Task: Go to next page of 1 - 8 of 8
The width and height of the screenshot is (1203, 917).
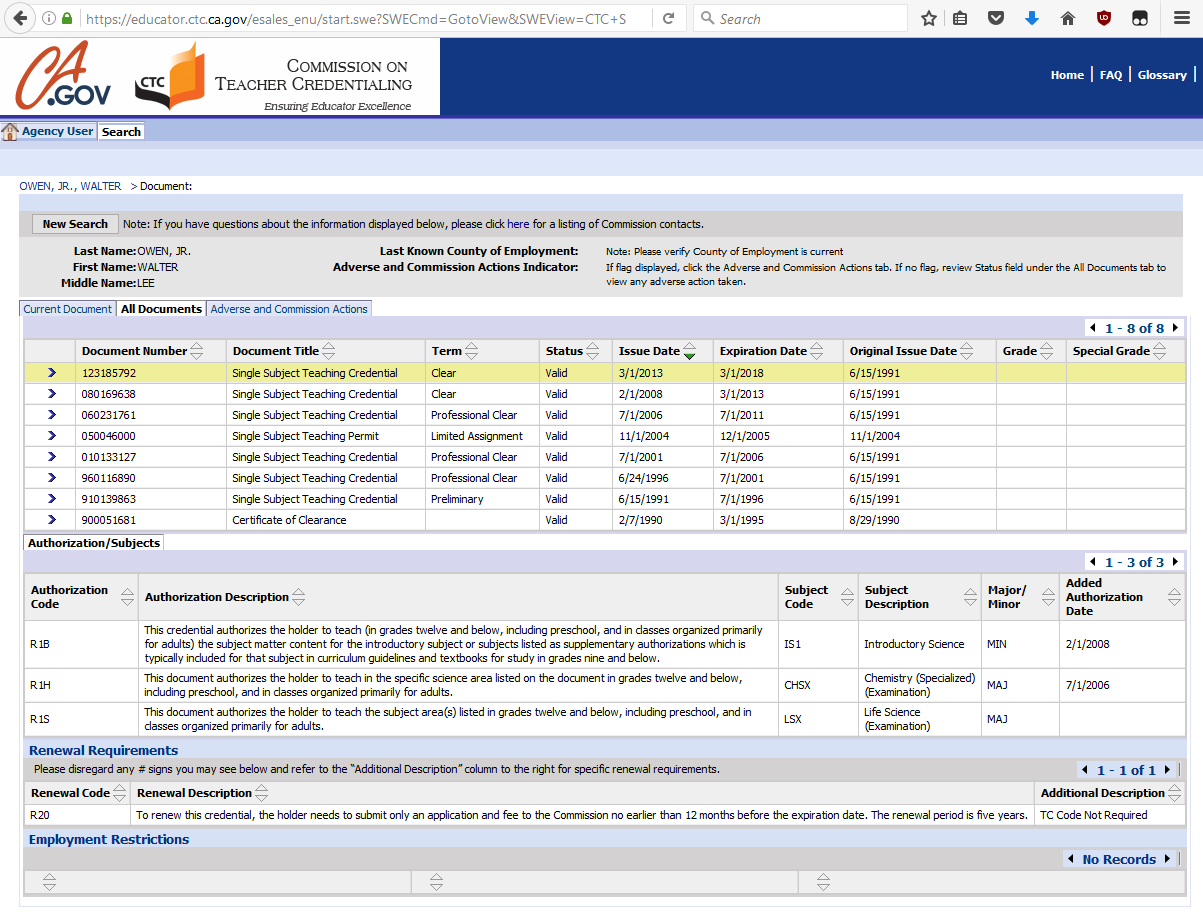Action: coord(1175,328)
